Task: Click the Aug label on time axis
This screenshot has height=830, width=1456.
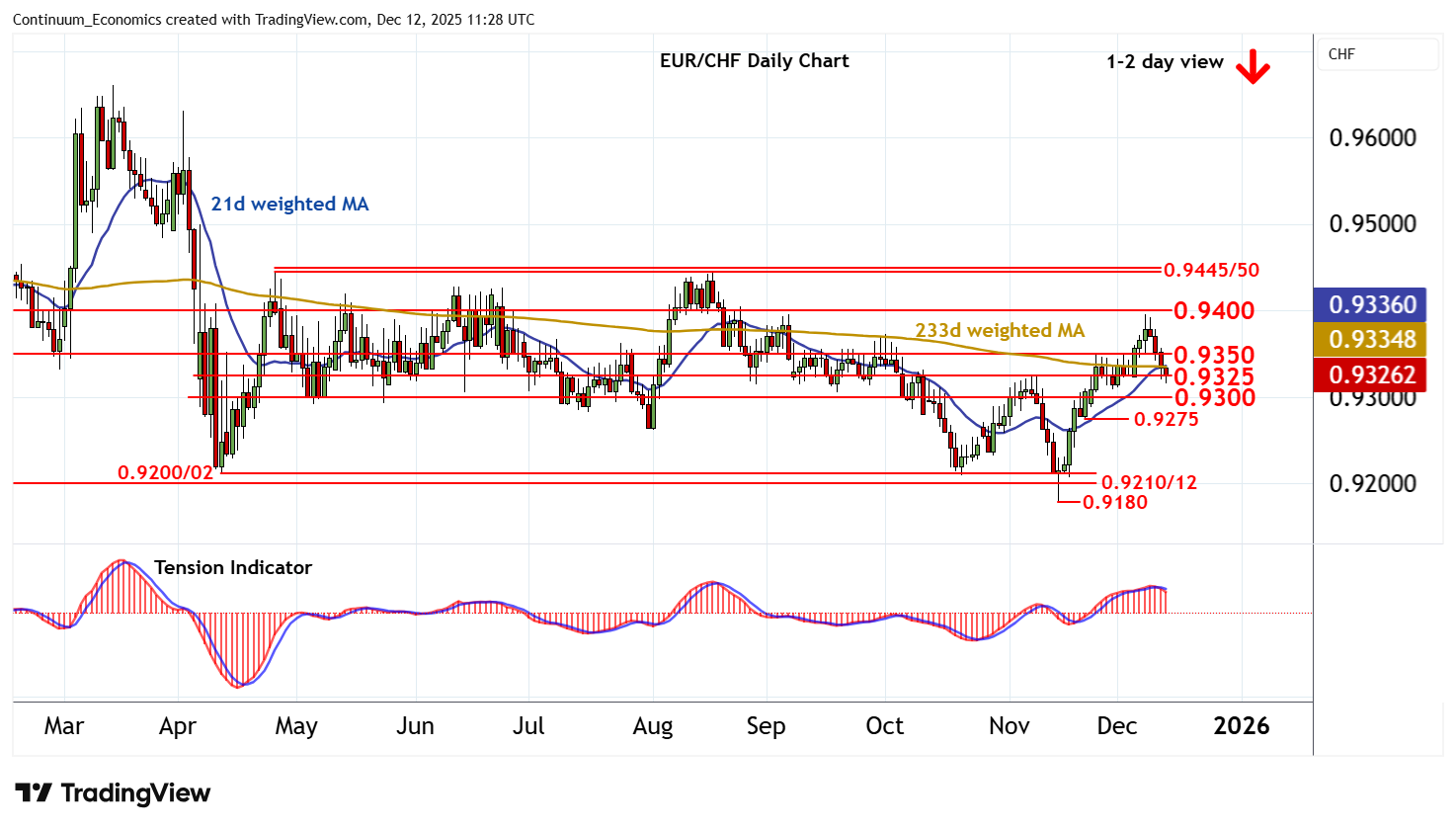Action: pyautogui.click(x=652, y=726)
